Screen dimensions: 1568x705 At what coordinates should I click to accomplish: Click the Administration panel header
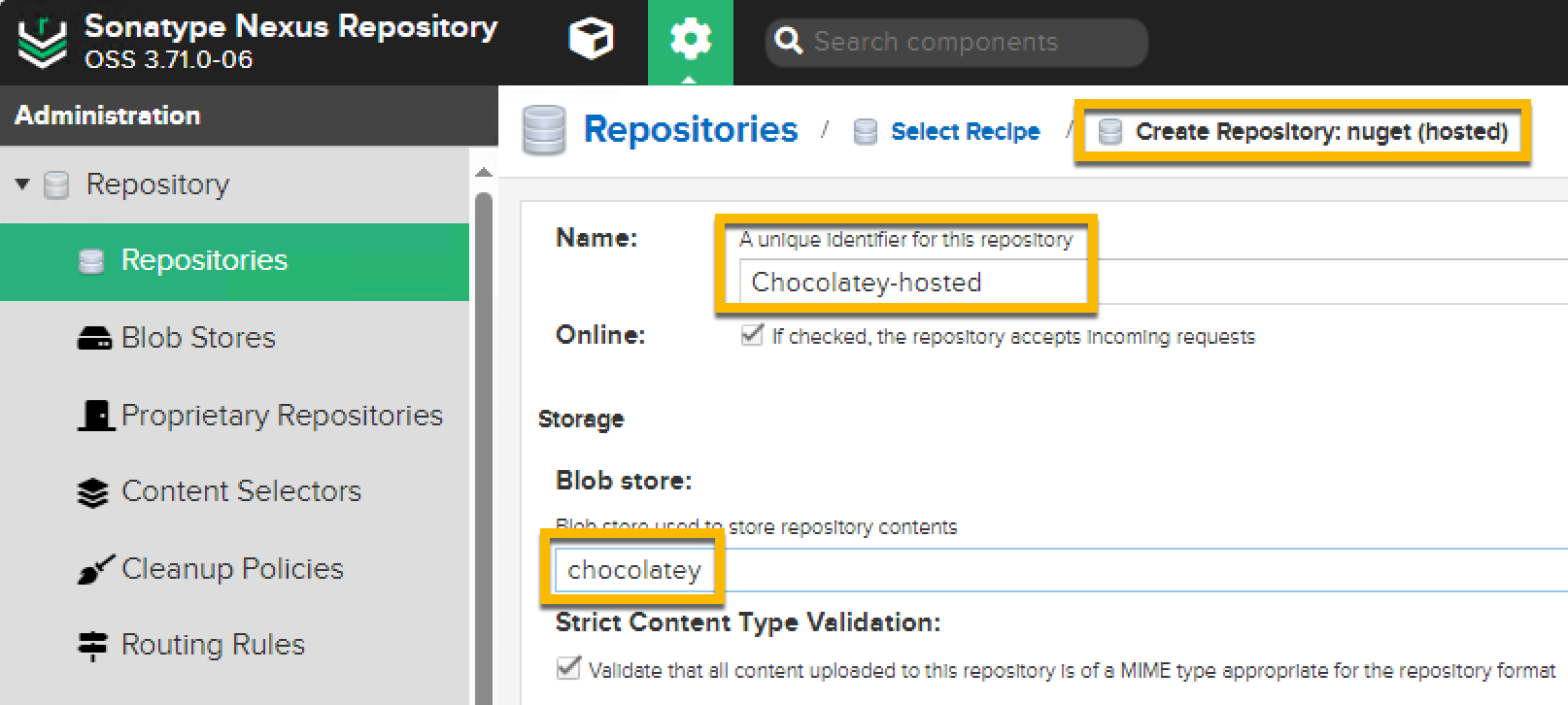pos(249,116)
